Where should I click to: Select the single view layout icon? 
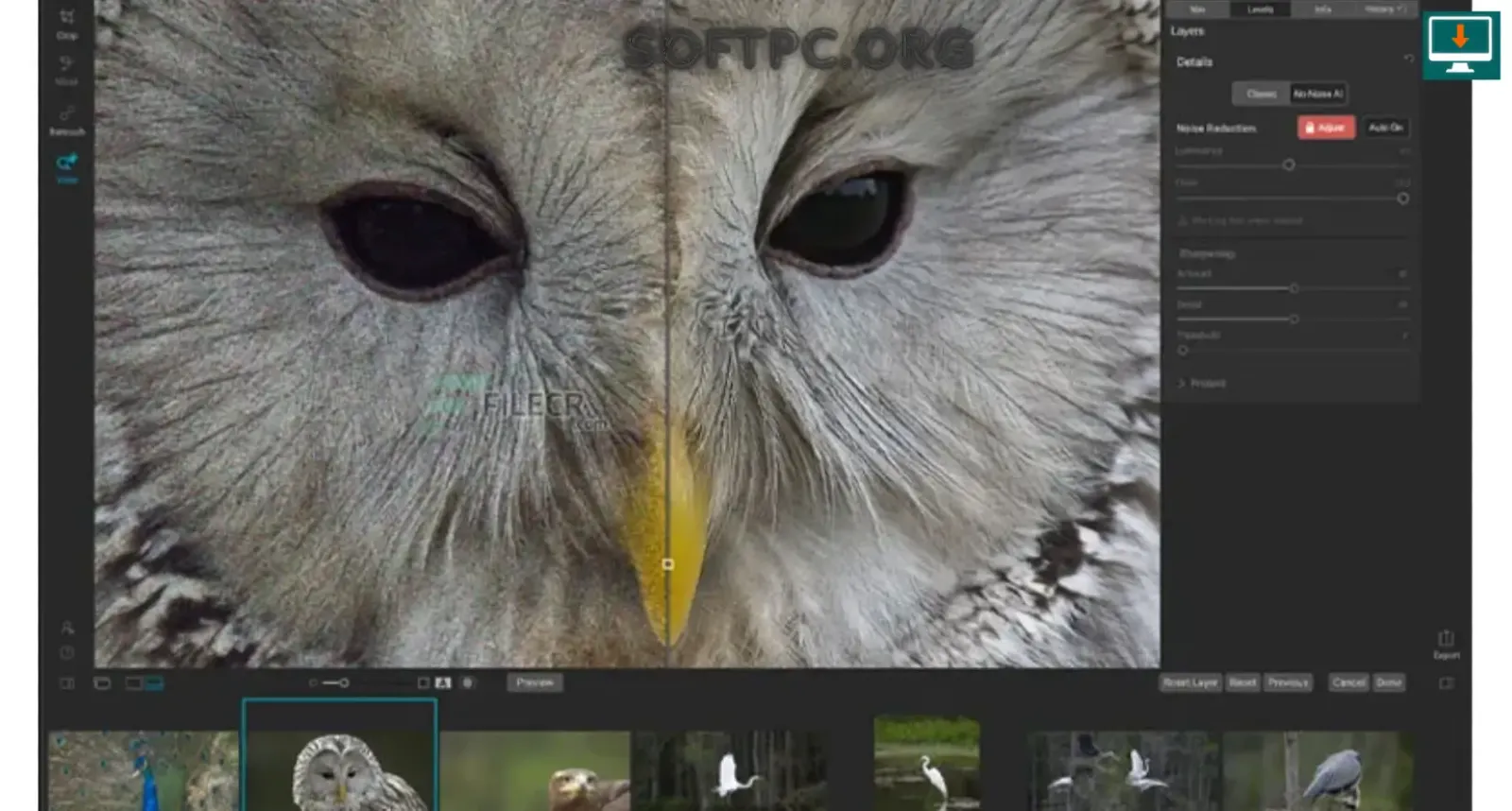(x=134, y=682)
